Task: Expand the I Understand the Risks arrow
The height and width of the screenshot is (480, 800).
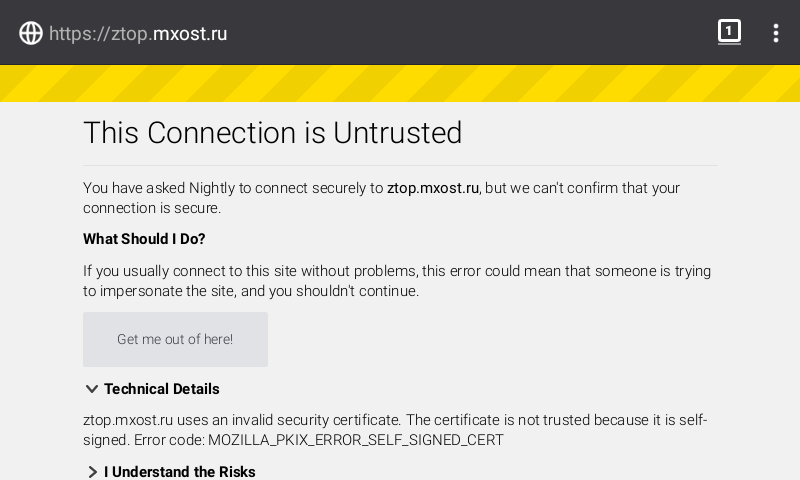Action: 92,472
